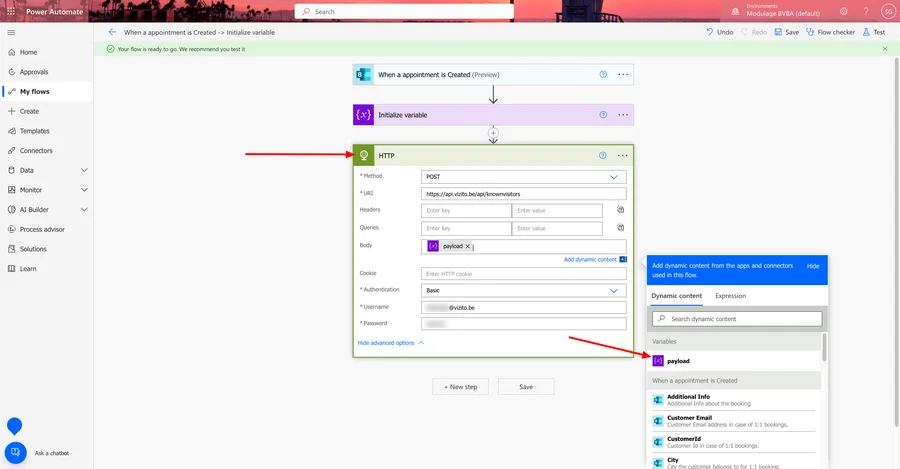Click the HTTP action help icon
The image size is (900, 469).
tap(602, 156)
